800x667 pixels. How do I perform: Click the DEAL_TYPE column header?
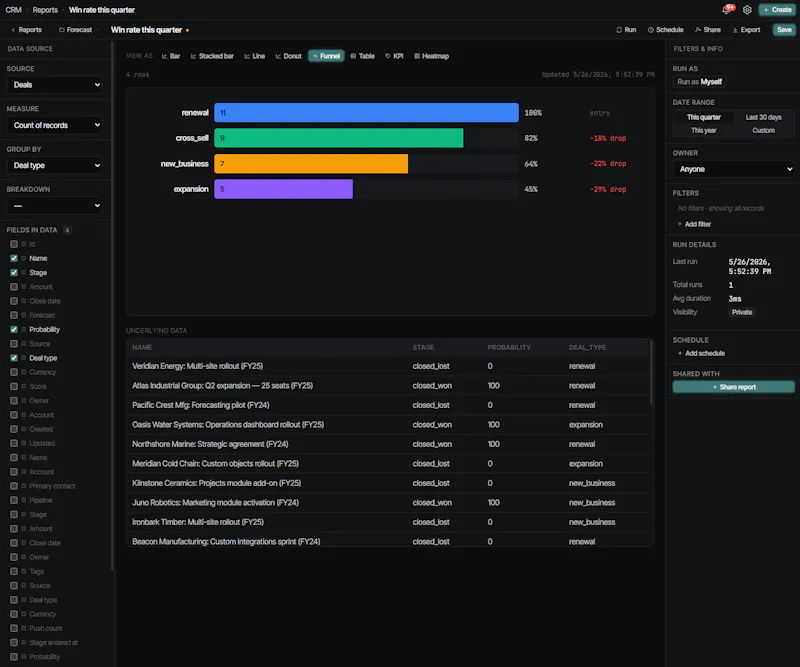pos(587,348)
